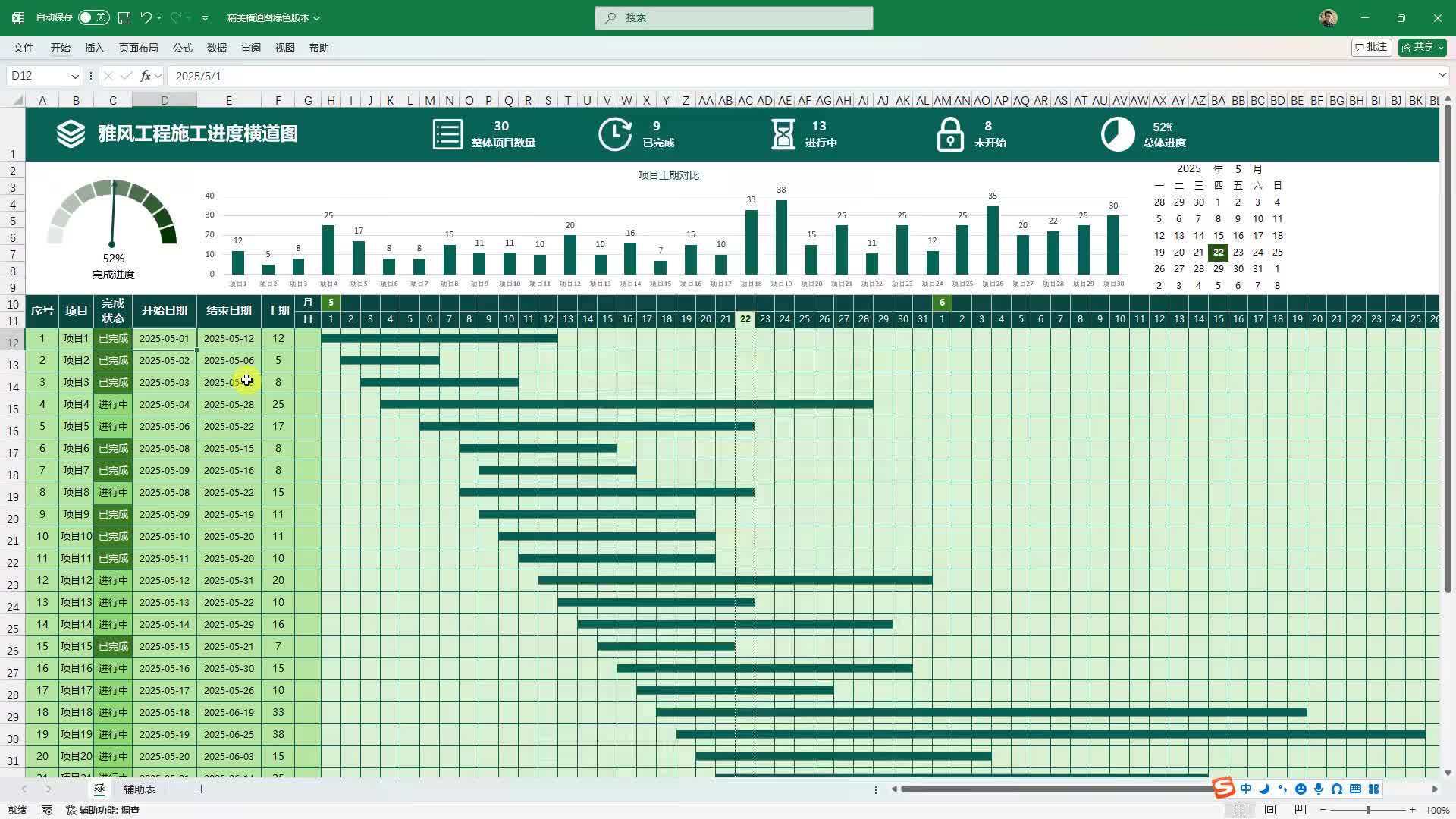Screen dimensions: 1456x819
Task: Click the zoom in plus icon
Action: point(1412,810)
